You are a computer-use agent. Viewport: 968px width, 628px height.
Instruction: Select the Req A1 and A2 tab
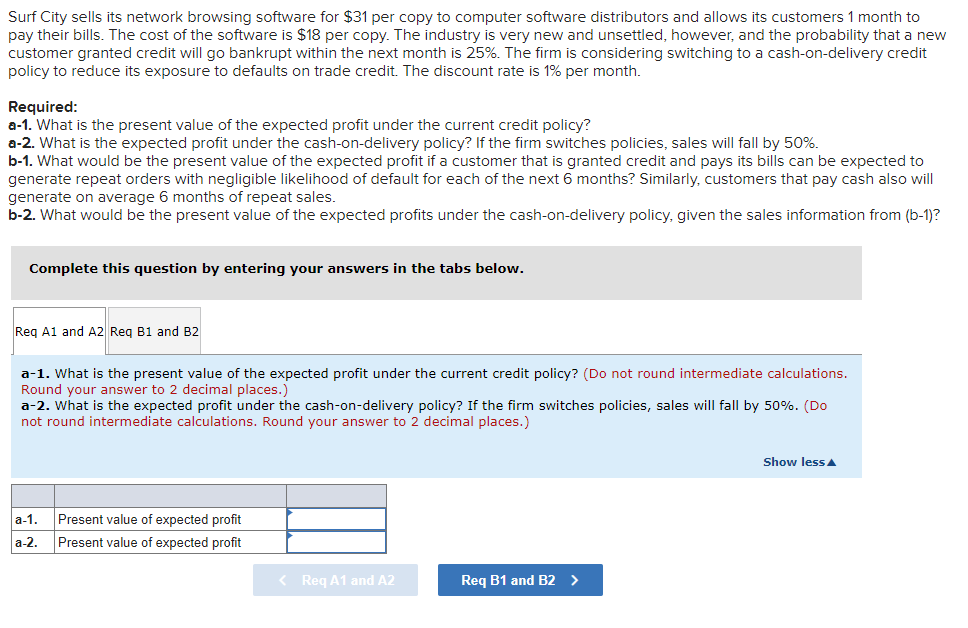(x=58, y=330)
